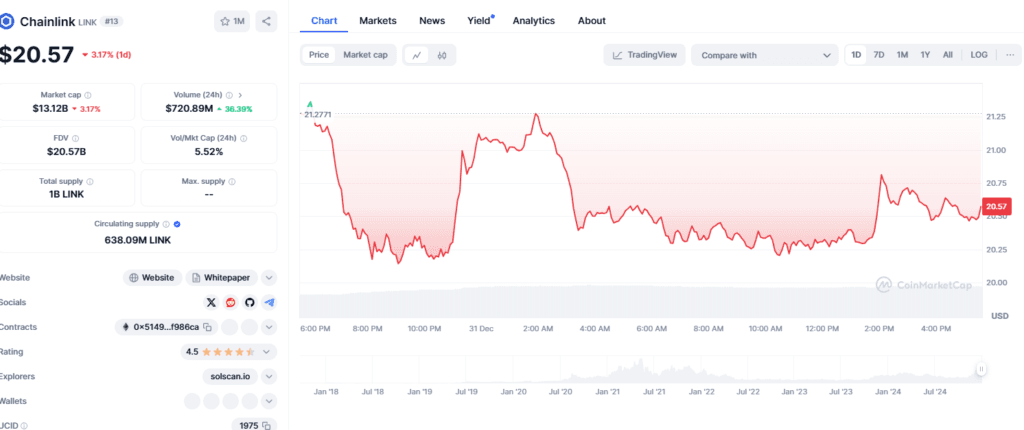Click the price line at the 2:00 AM peak

pos(536,114)
